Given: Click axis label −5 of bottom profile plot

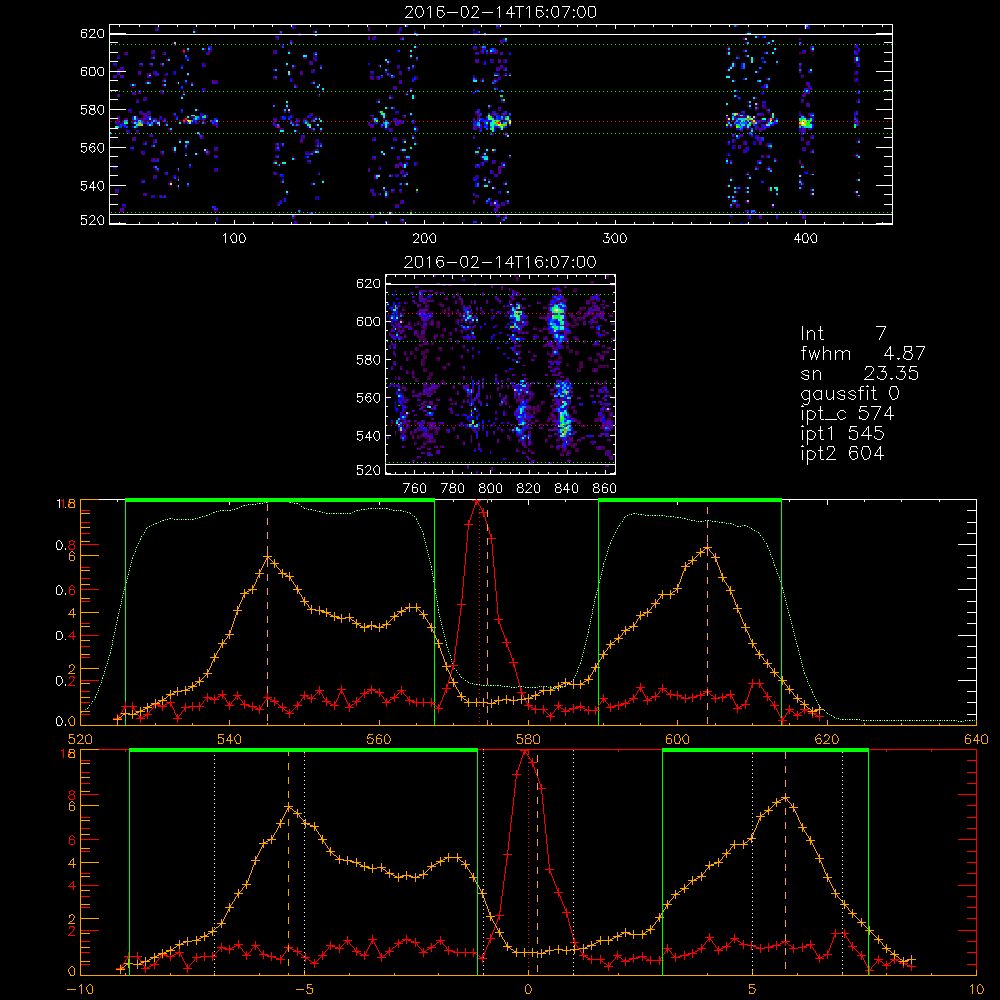Looking at the screenshot, I should pos(304,989).
